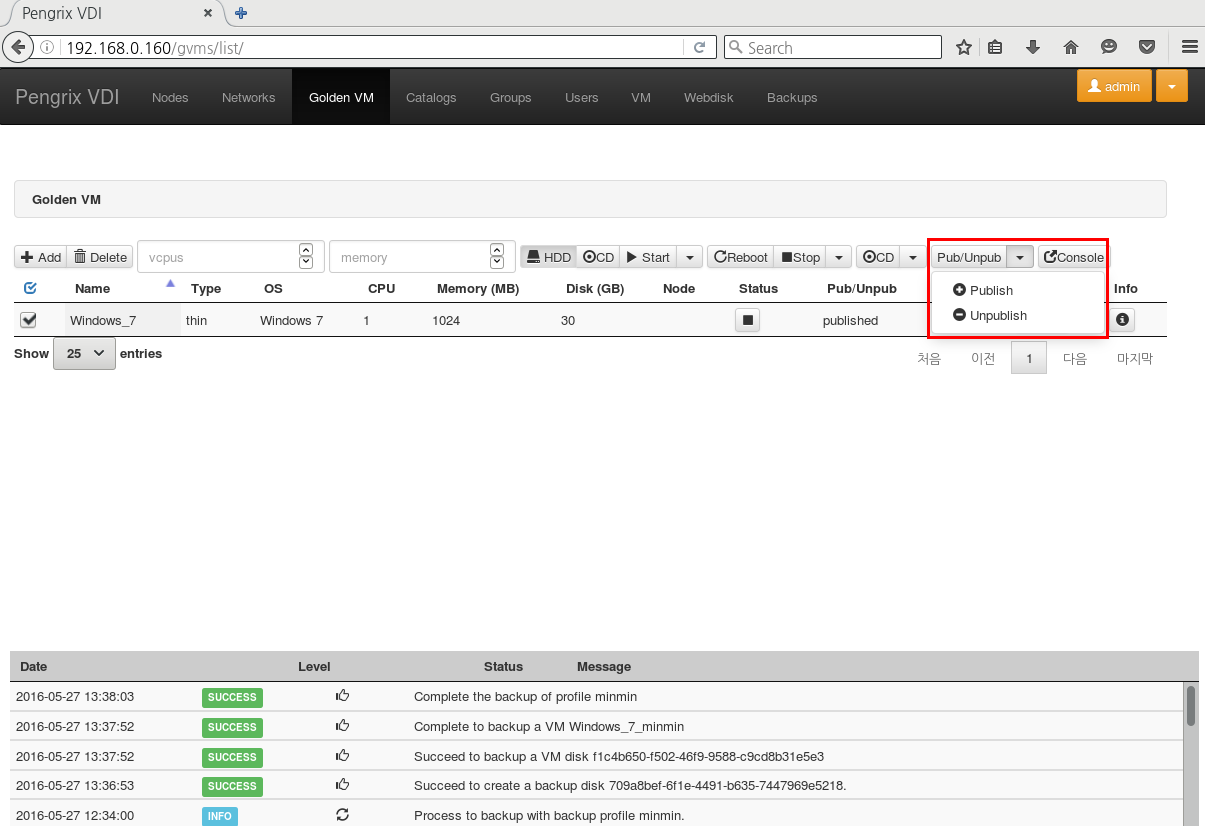
Task: Open the info icon for Windows_7 row
Action: click(1122, 320)
